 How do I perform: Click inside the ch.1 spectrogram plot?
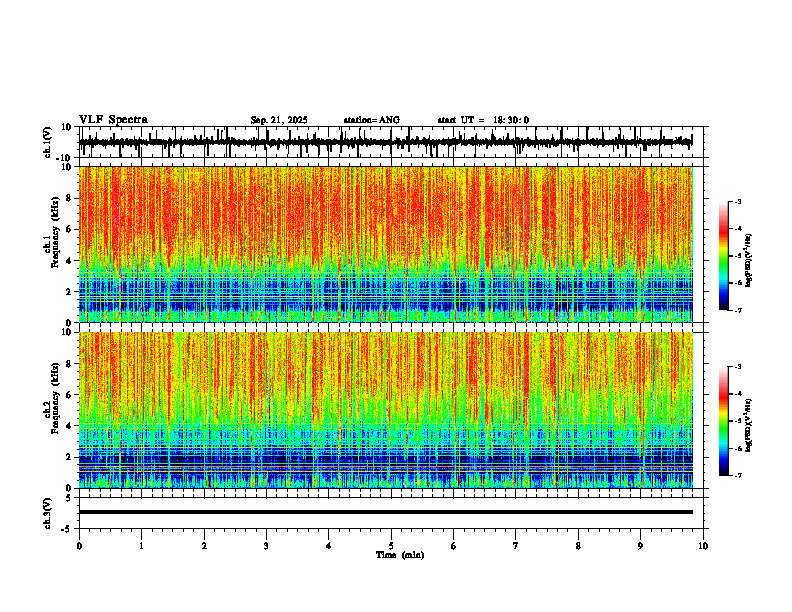pyautogui.click(x=385, y=244)
